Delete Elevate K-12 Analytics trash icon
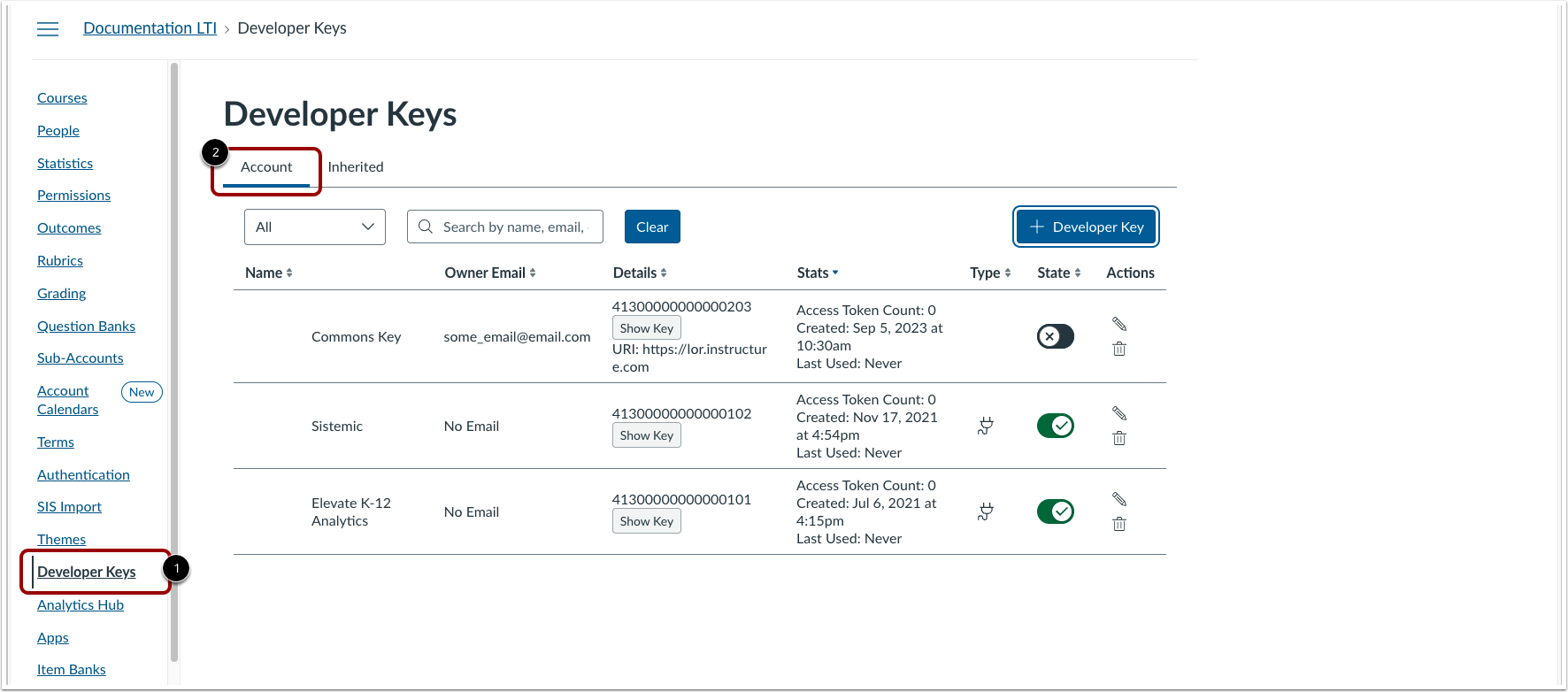The image size is (1568, 692). pos(1119,524)
